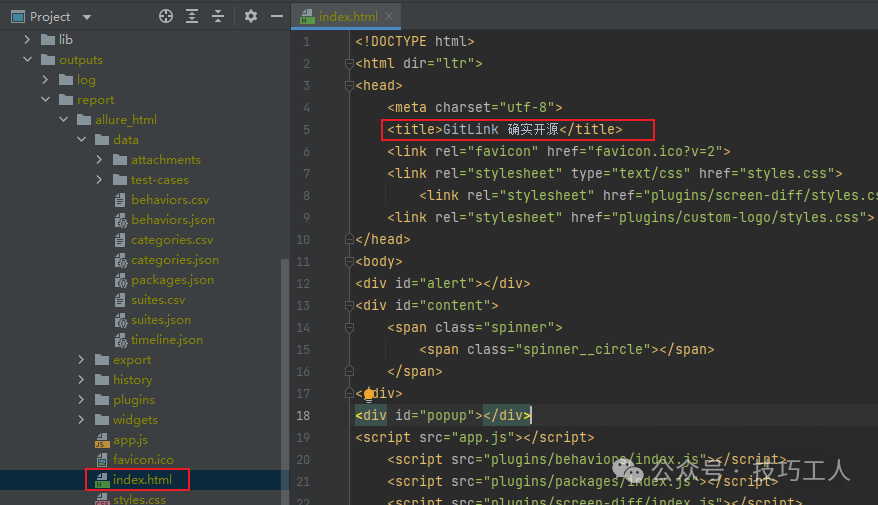The height and width of the screenshot is (505, 878).
Task: Toggle the fold marker beside the head tag
Action: (349, 86)
